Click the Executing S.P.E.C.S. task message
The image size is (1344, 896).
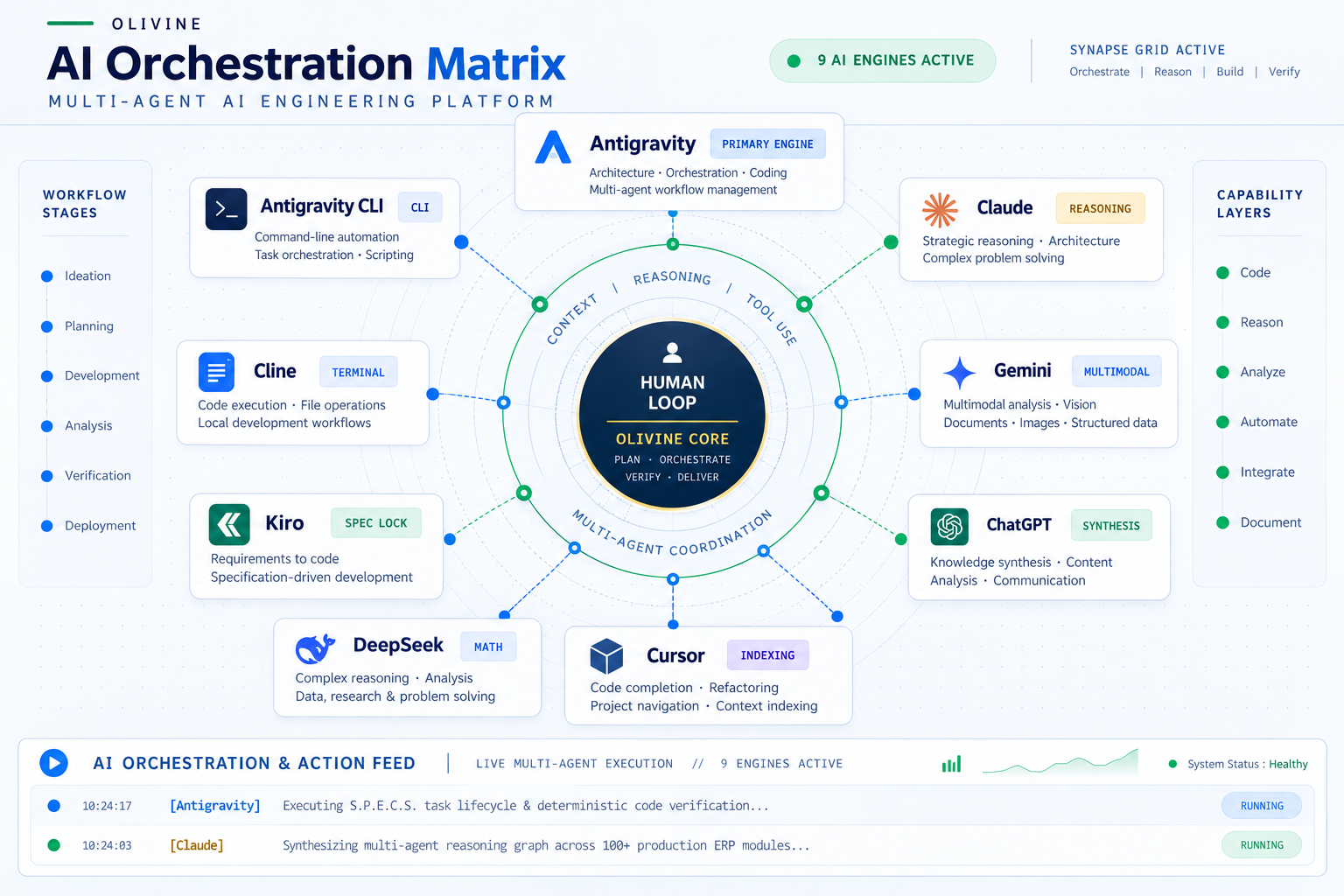click(x=526, y=806)
